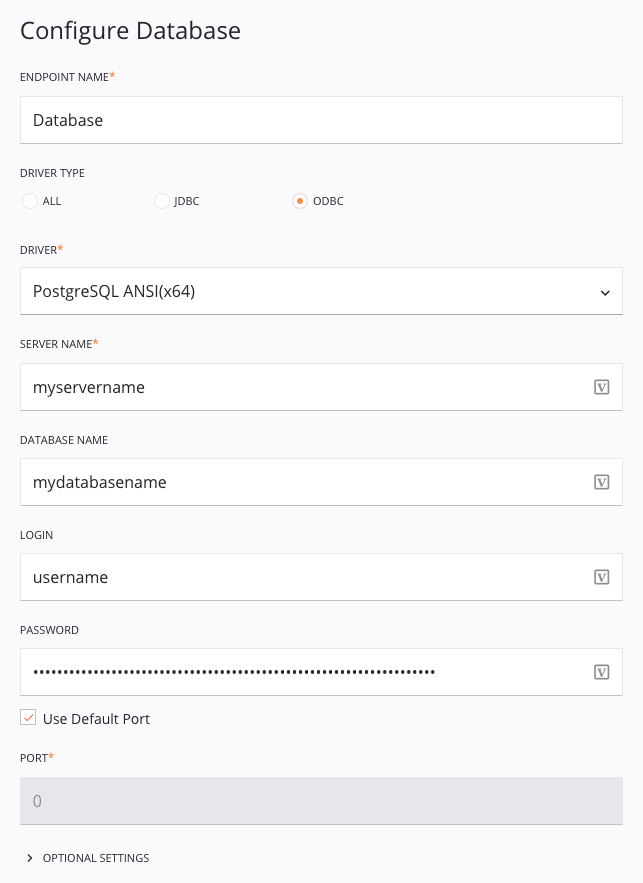
Task: Open variable picker for Database Name field
Action: point(601,482)
